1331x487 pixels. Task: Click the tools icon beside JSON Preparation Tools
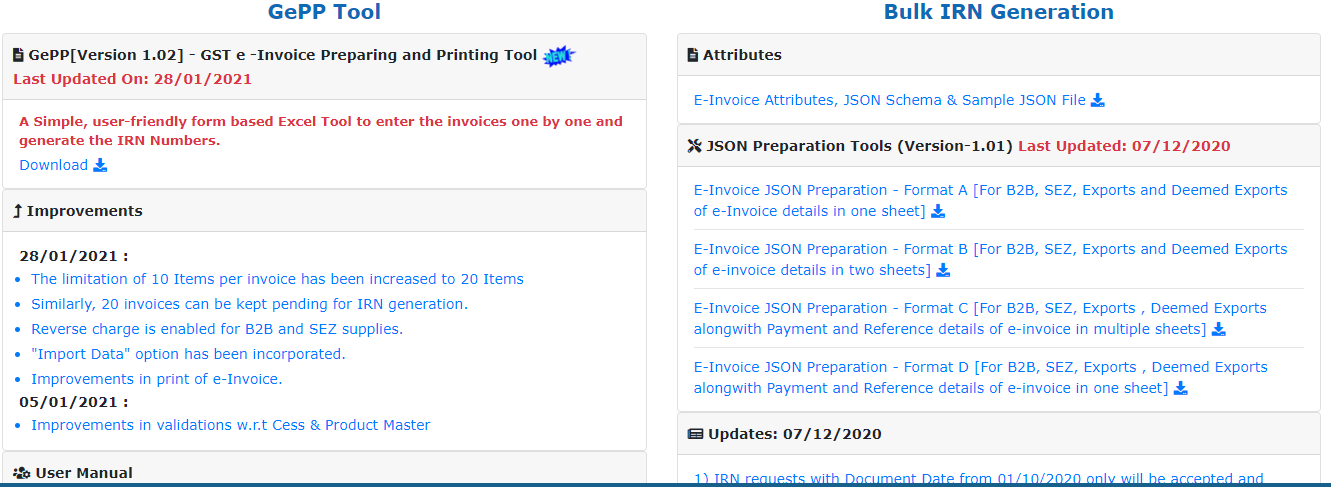(x=695, y=146)
